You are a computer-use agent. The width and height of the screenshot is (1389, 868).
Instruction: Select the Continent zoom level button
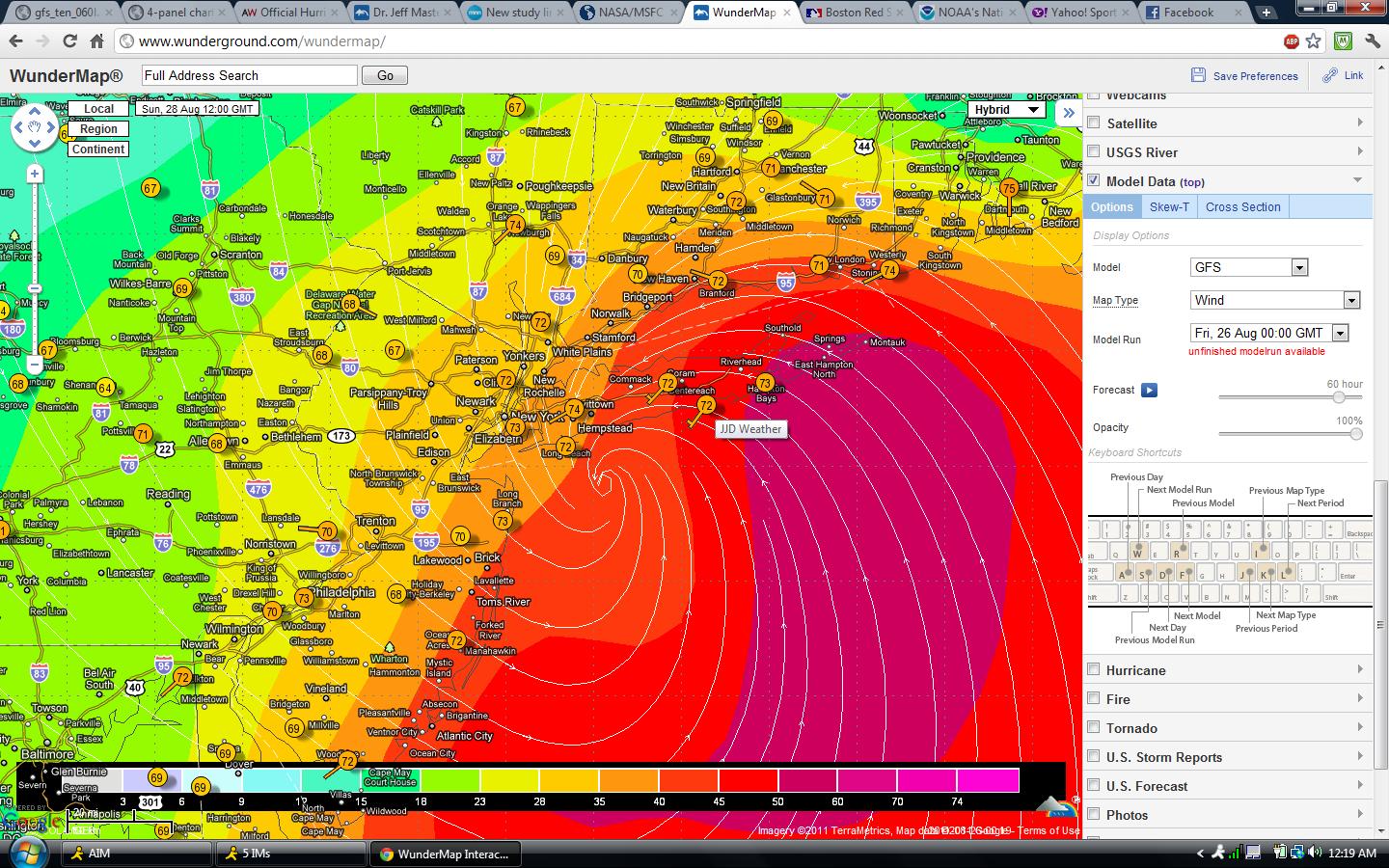point(98,149)
